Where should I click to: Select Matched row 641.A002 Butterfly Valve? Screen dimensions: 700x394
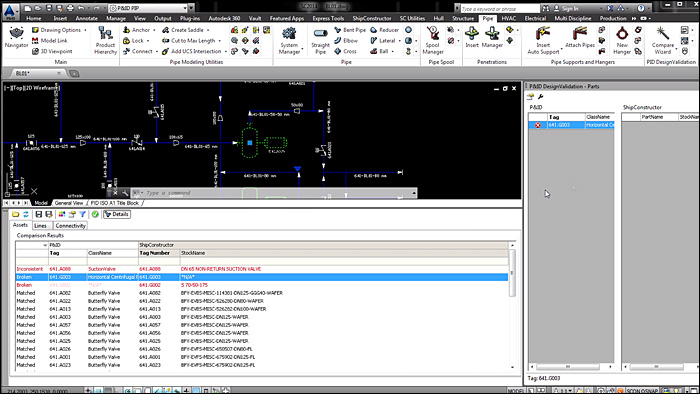pos(262,293)
